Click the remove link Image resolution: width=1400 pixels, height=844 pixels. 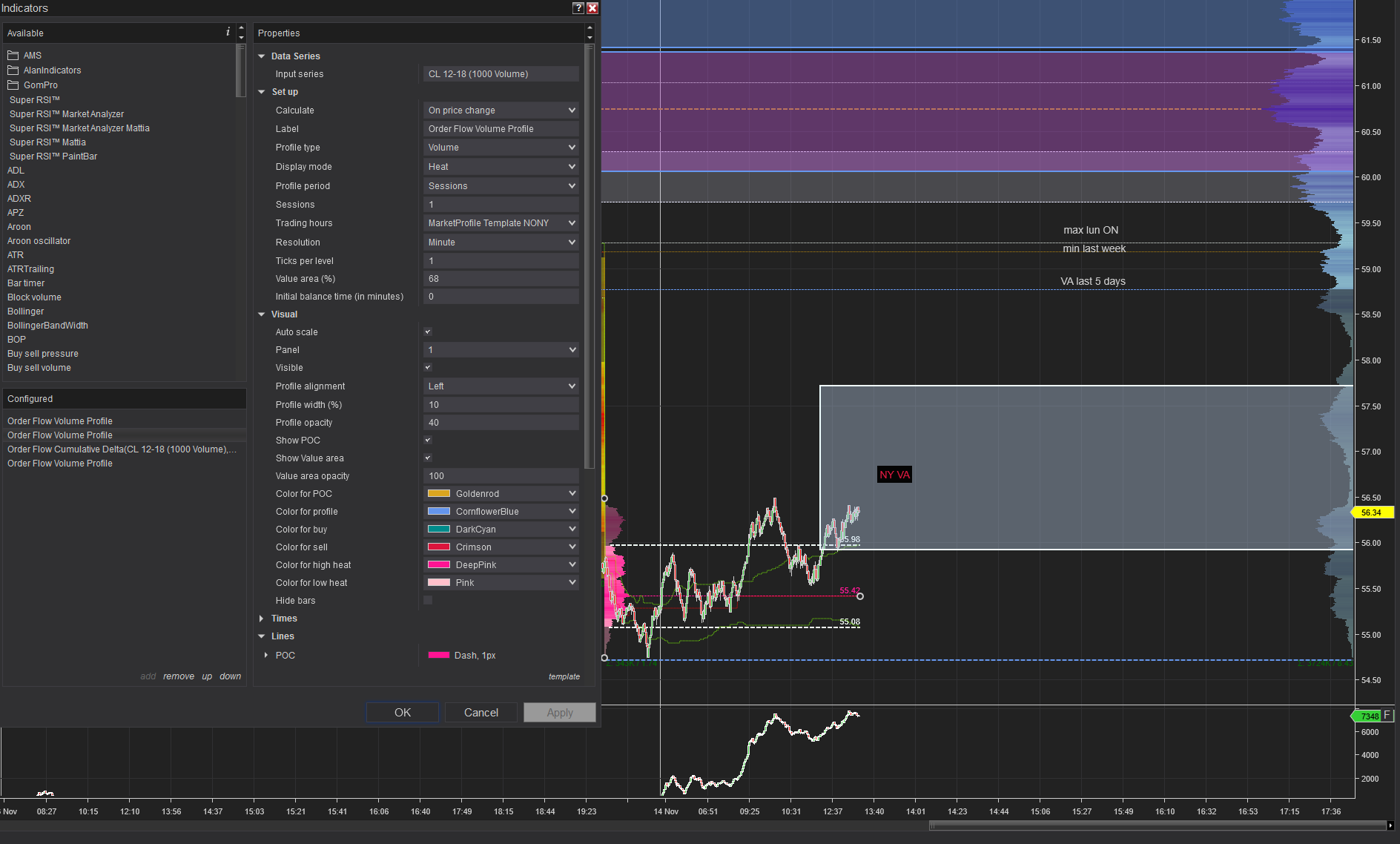pyautogui.click(x=179, y=676)
